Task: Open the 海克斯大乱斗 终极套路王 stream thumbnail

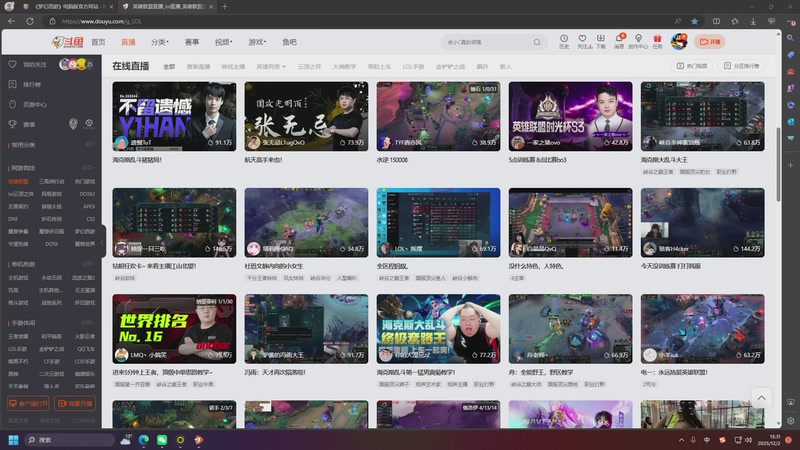Action: pyautogui.click(x=438, y=329)
